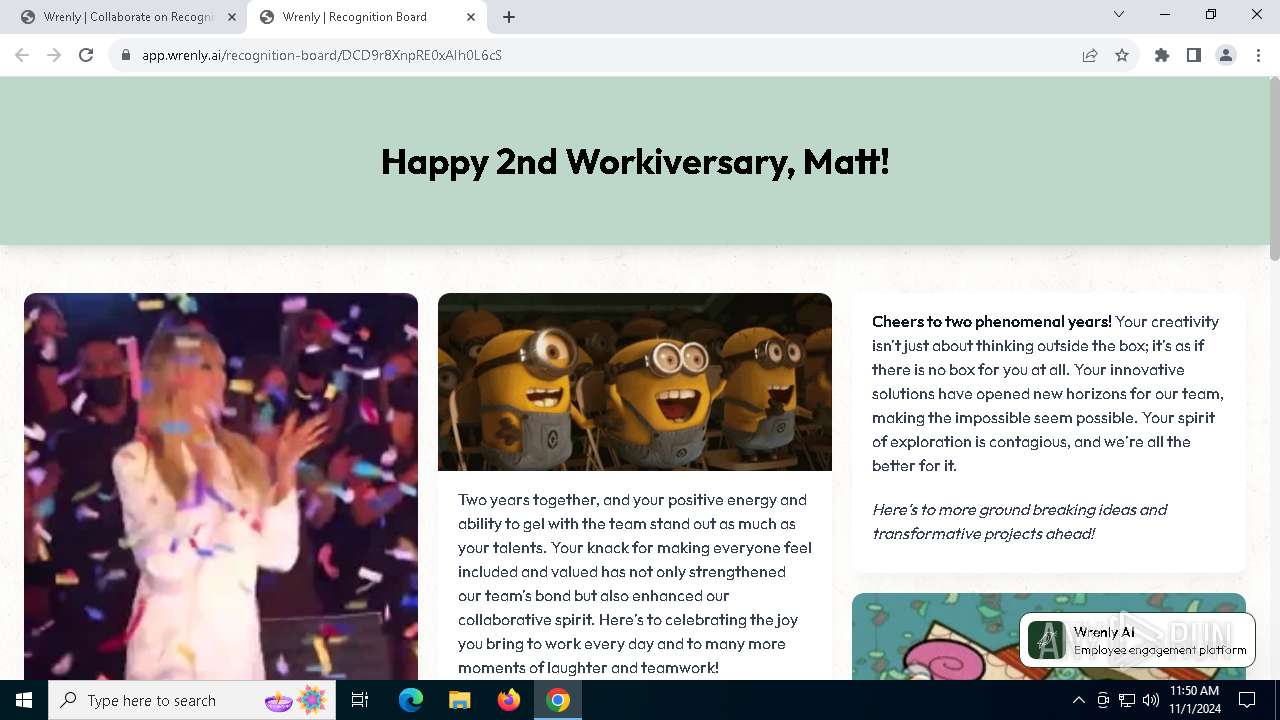
Task: Click the 'Two years together' message text
Action: [x=635, y=583]
